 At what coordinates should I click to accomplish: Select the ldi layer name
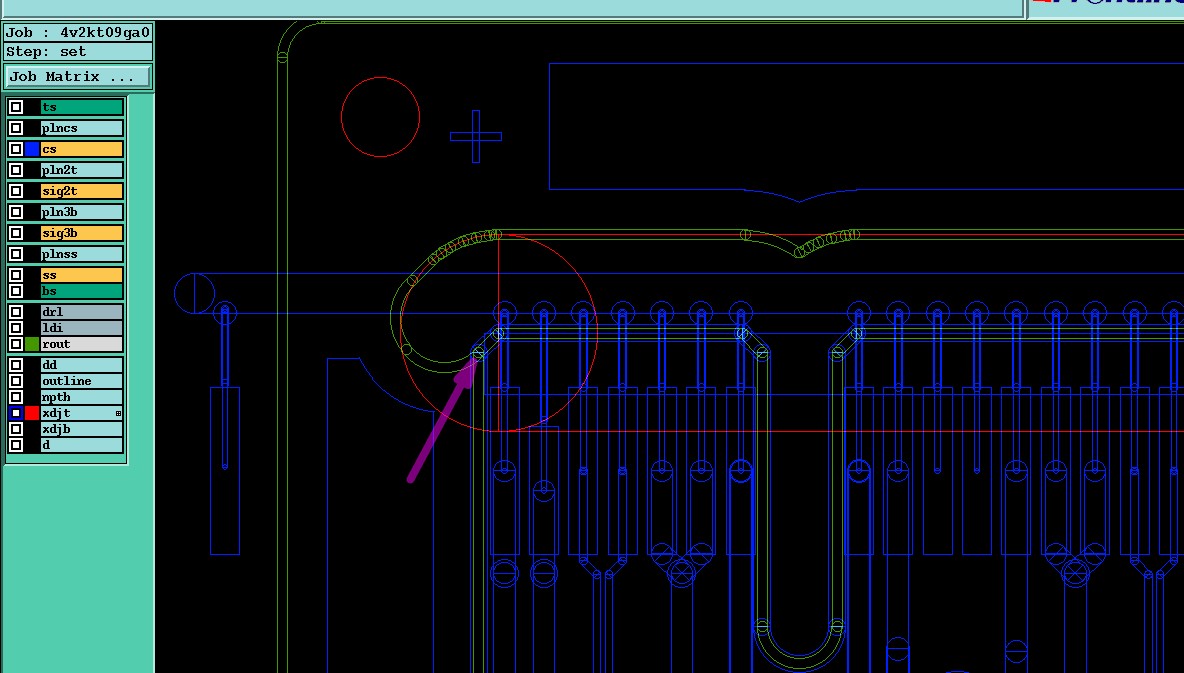[x=82, y=328]
